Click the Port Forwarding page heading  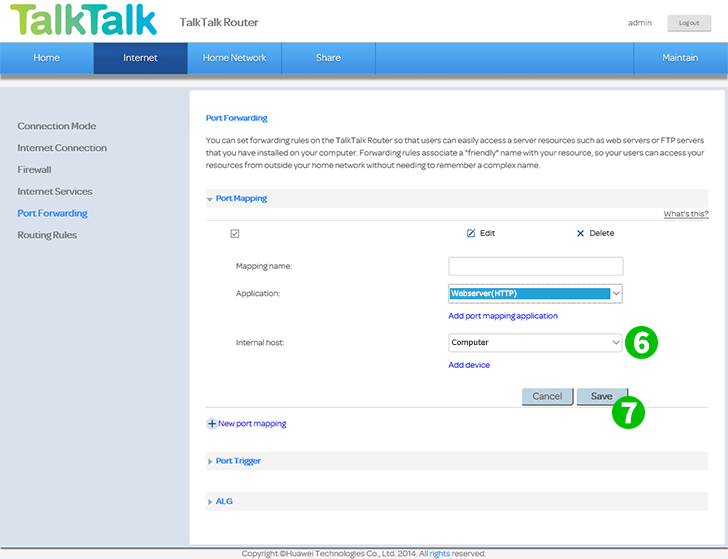(x=236, y=118)
